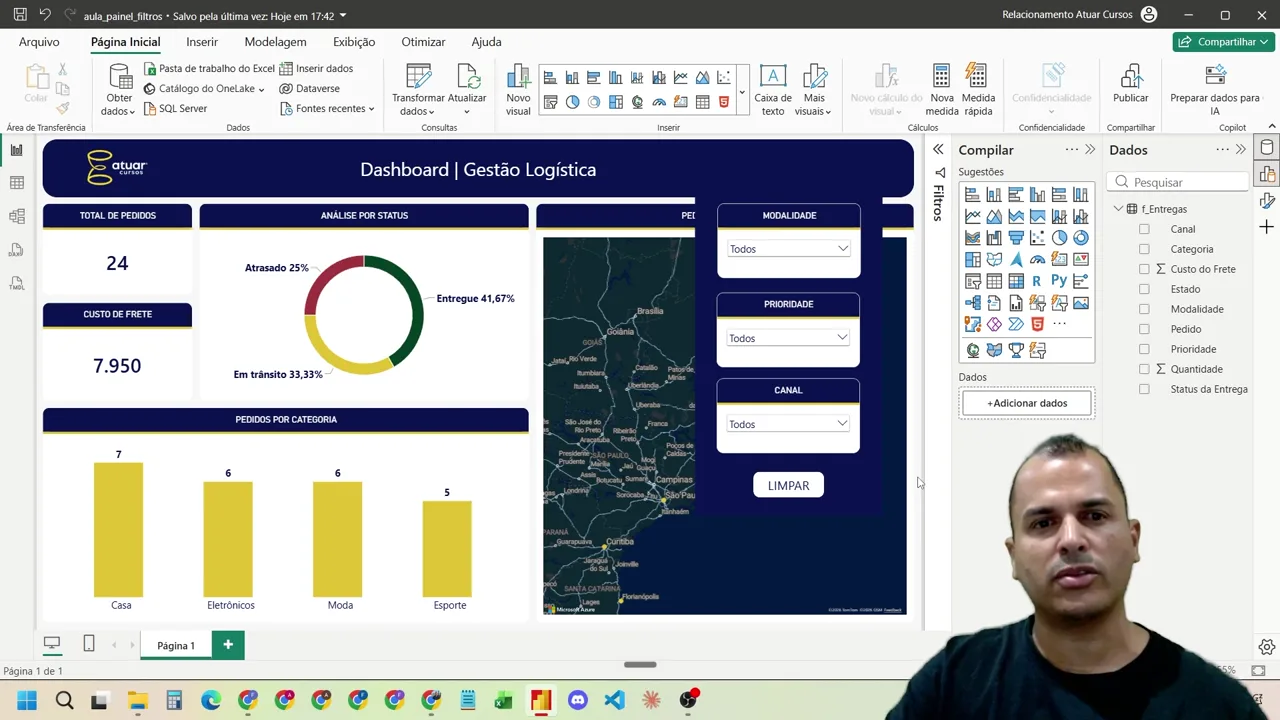Click +Adicionar dados button

[1027, 403]
